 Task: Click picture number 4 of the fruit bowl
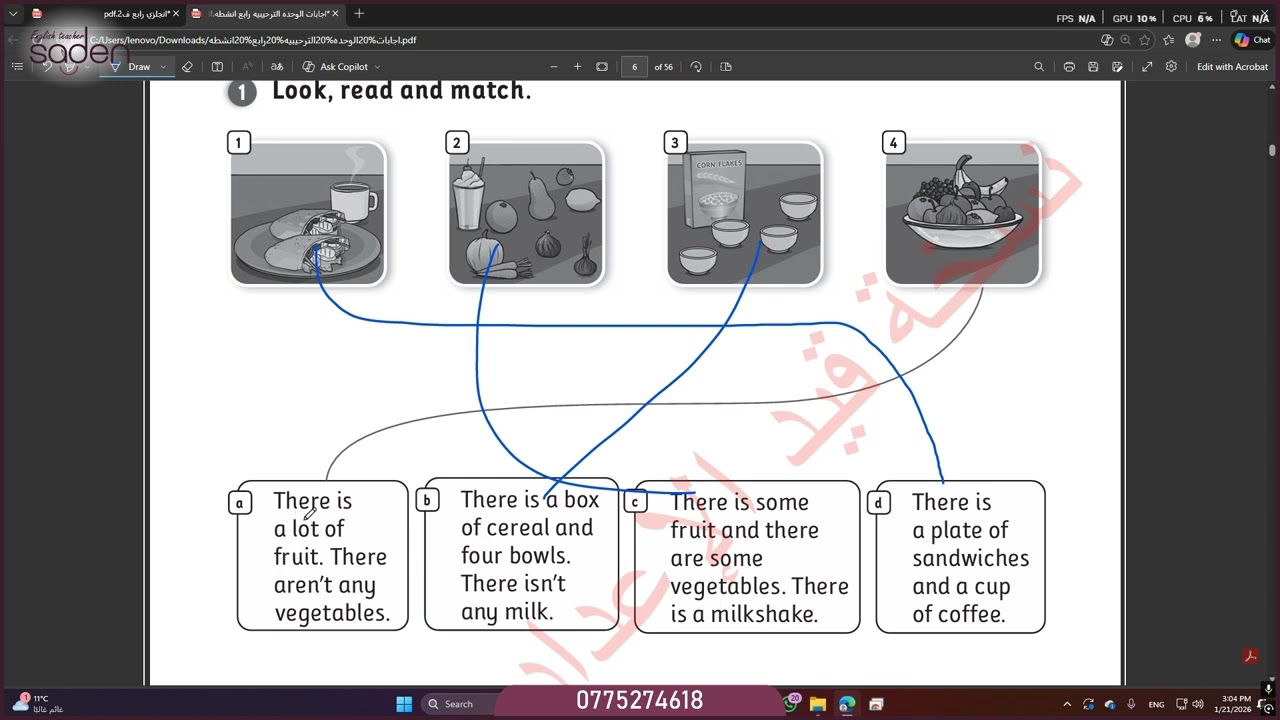point(963,213)
